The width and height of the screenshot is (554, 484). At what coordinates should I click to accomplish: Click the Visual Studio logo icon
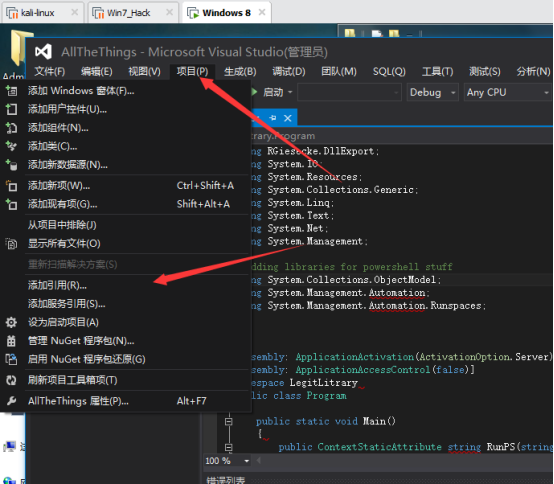pos(43,52)
